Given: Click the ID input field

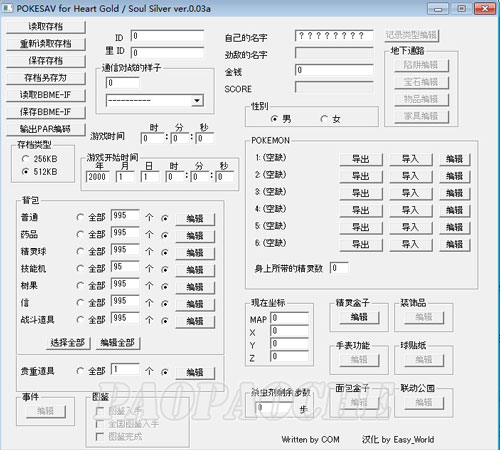Looking at the screenshot, I should [167, 36].
